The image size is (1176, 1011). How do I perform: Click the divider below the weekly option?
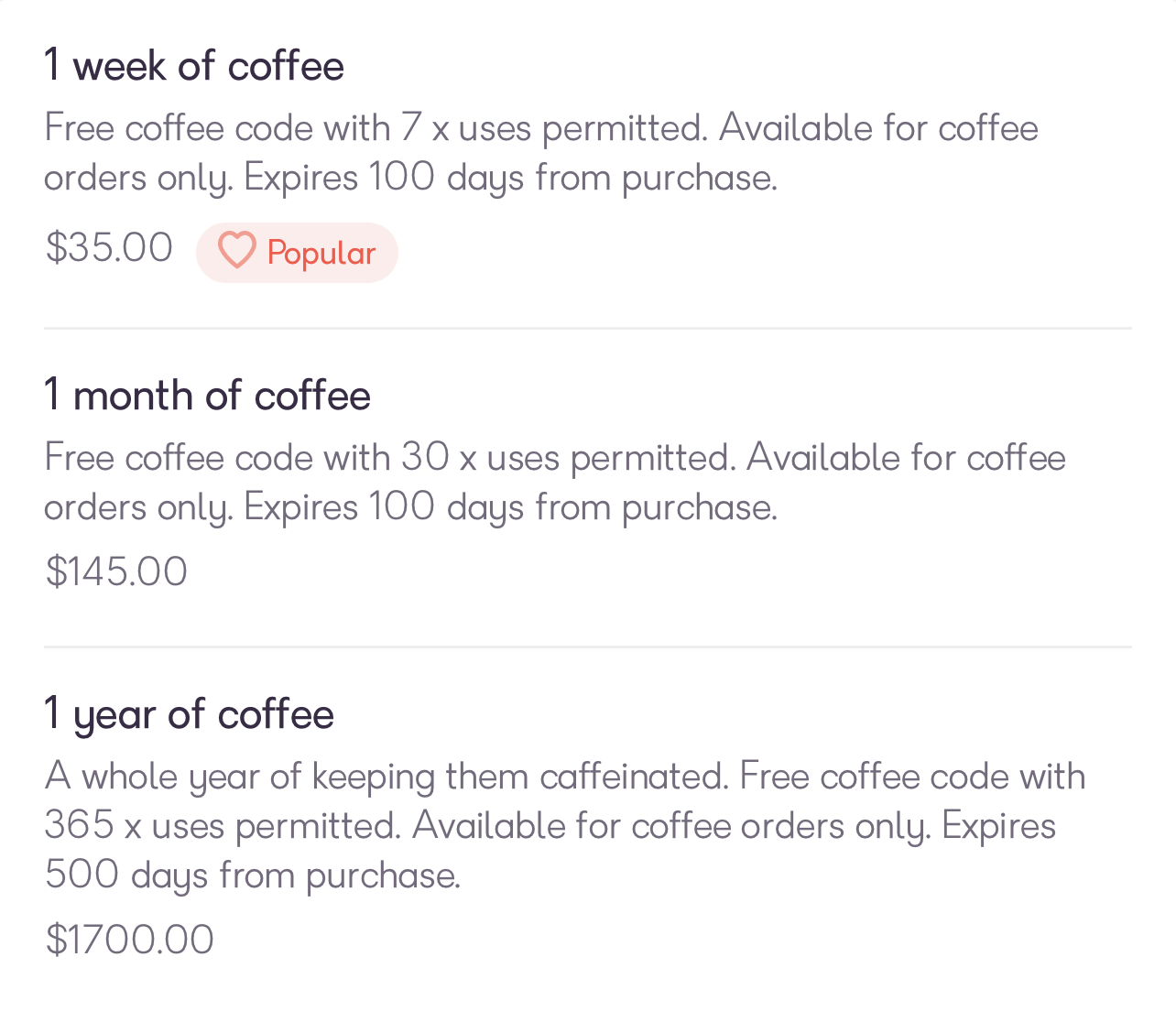(588, 328)
